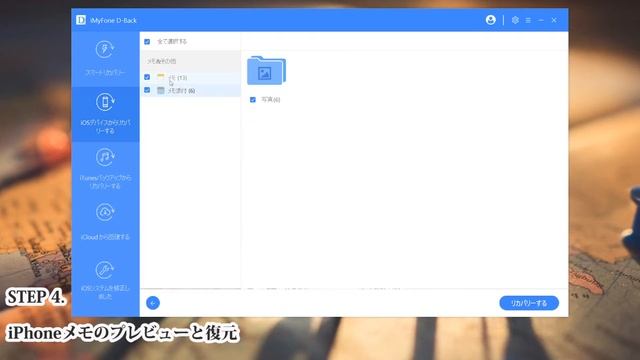Open the hamburger menu icon

click(x=528, y=20)
